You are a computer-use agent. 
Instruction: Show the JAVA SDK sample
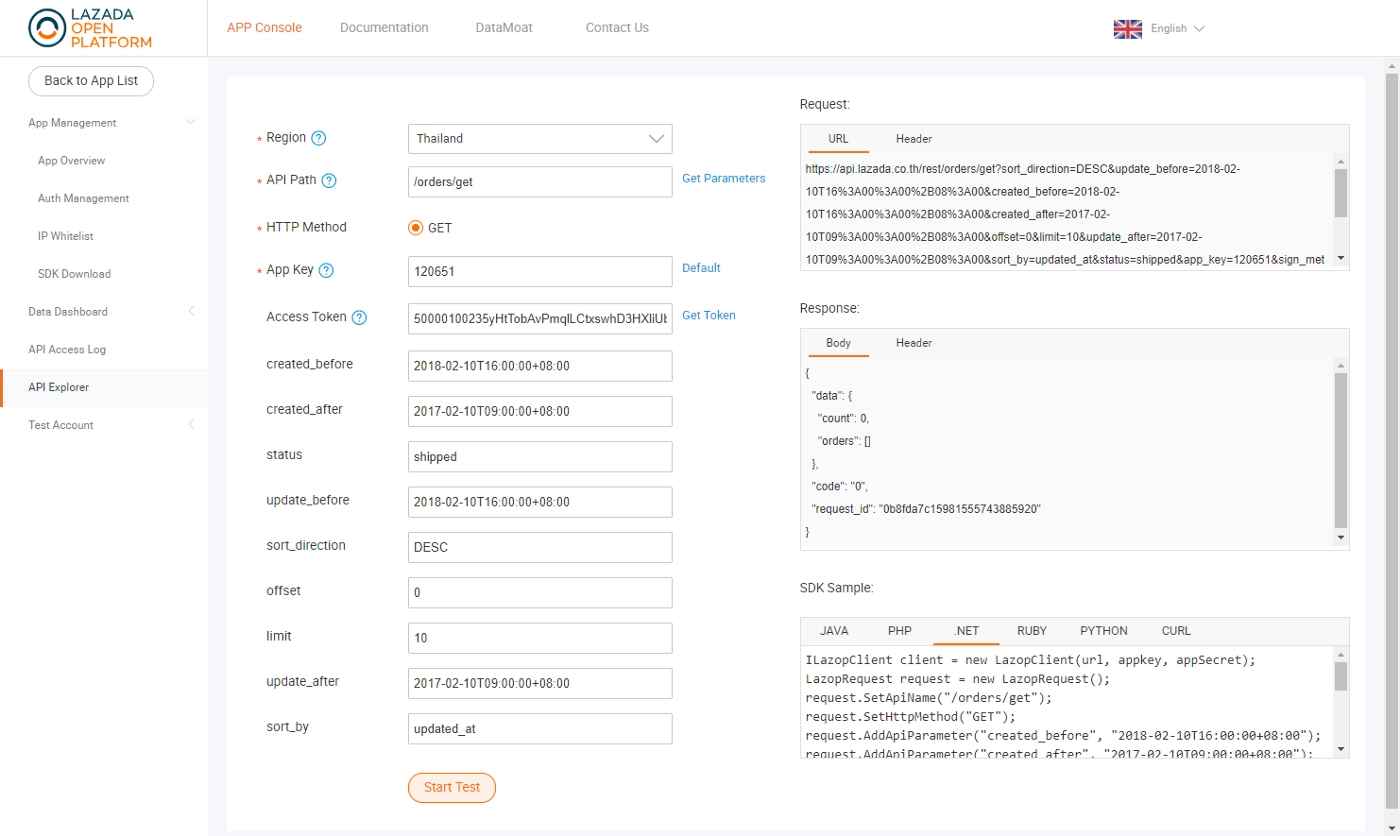834,631
